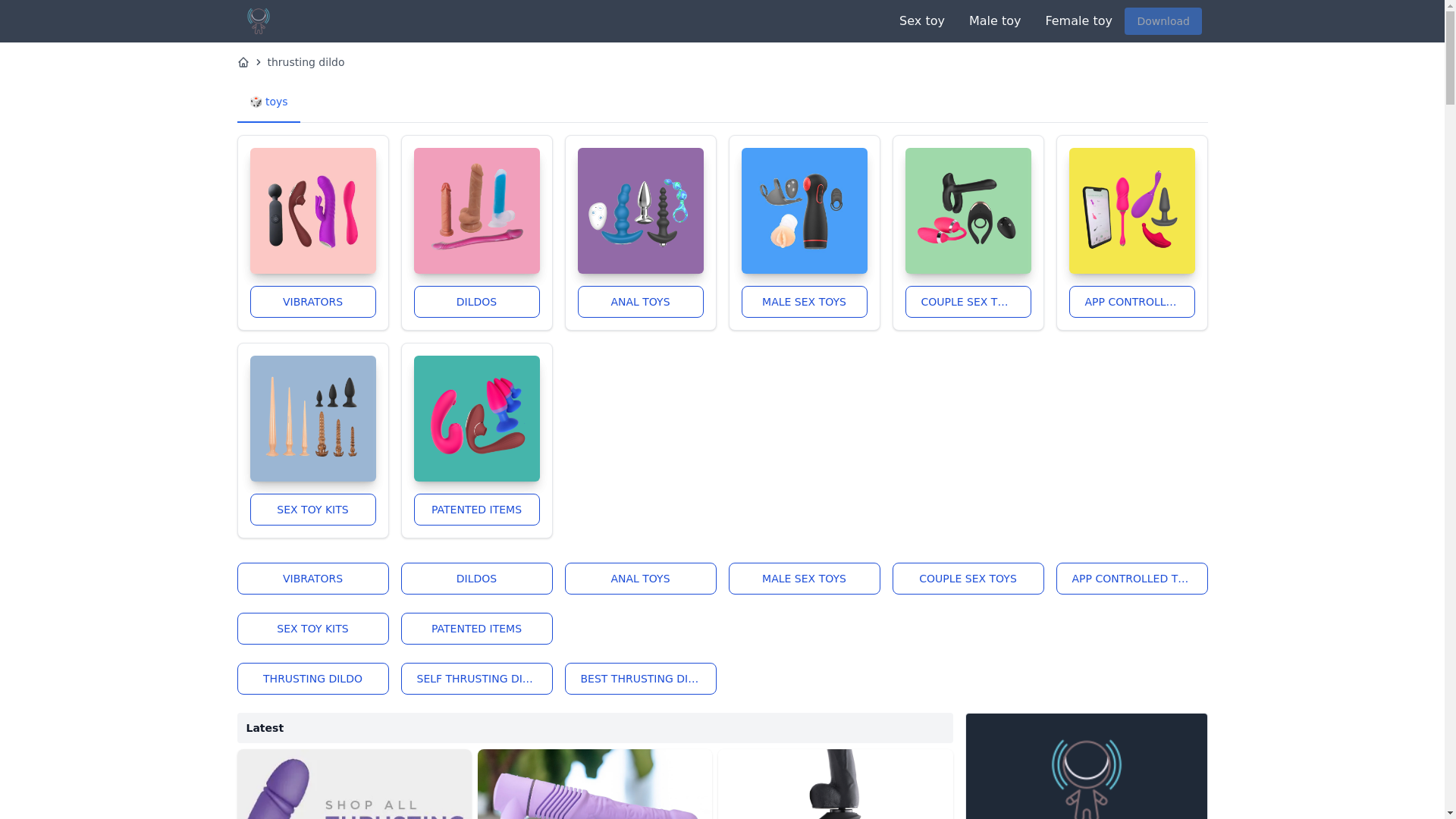
Task: Open the App Controlled category thumbnail
Action: tap(1131, 211)
